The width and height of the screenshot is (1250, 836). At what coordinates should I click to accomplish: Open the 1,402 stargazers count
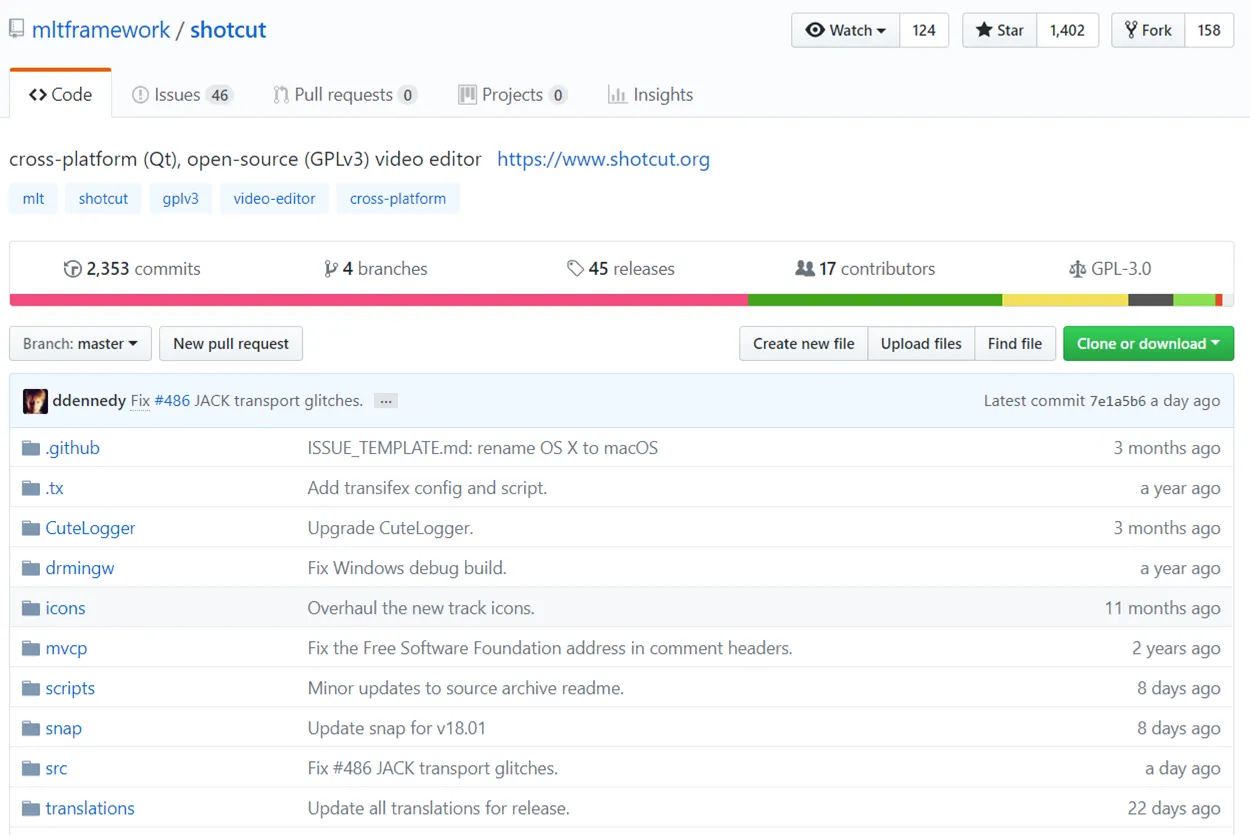point(1067,30)
